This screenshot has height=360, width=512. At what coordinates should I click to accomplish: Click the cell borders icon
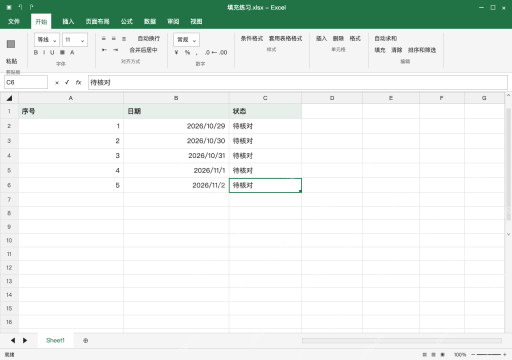(x=62, y=52)
